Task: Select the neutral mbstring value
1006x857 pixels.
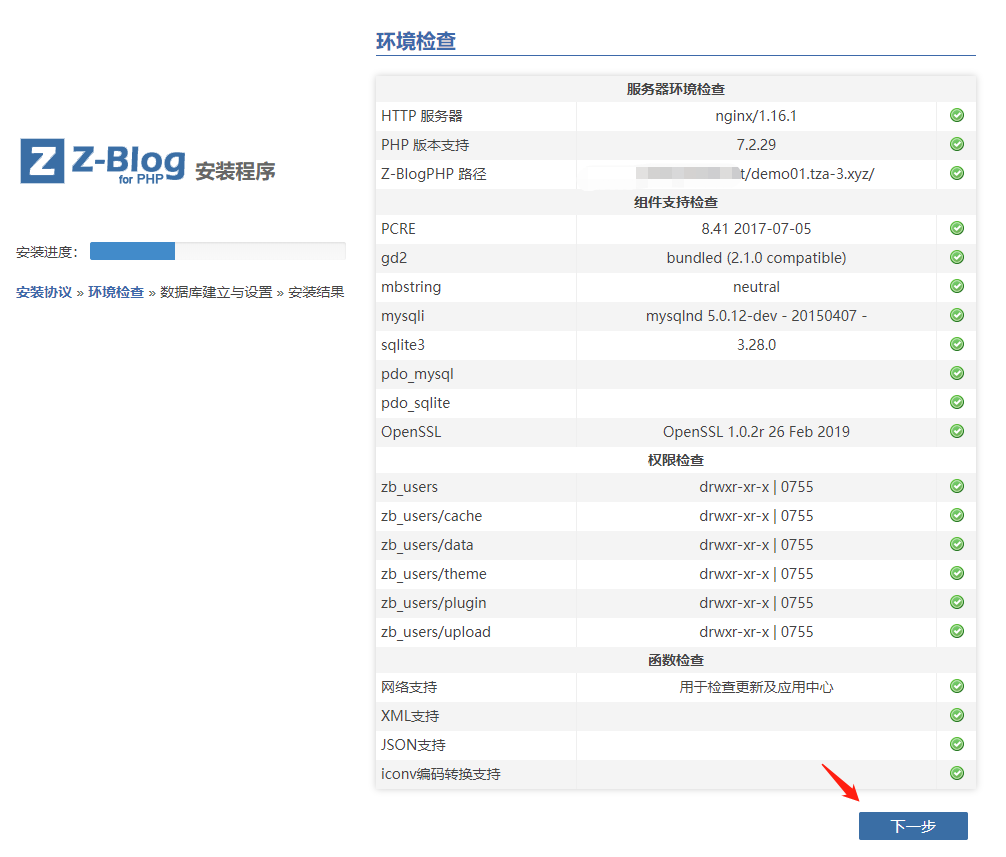Action: click(756, 287)
